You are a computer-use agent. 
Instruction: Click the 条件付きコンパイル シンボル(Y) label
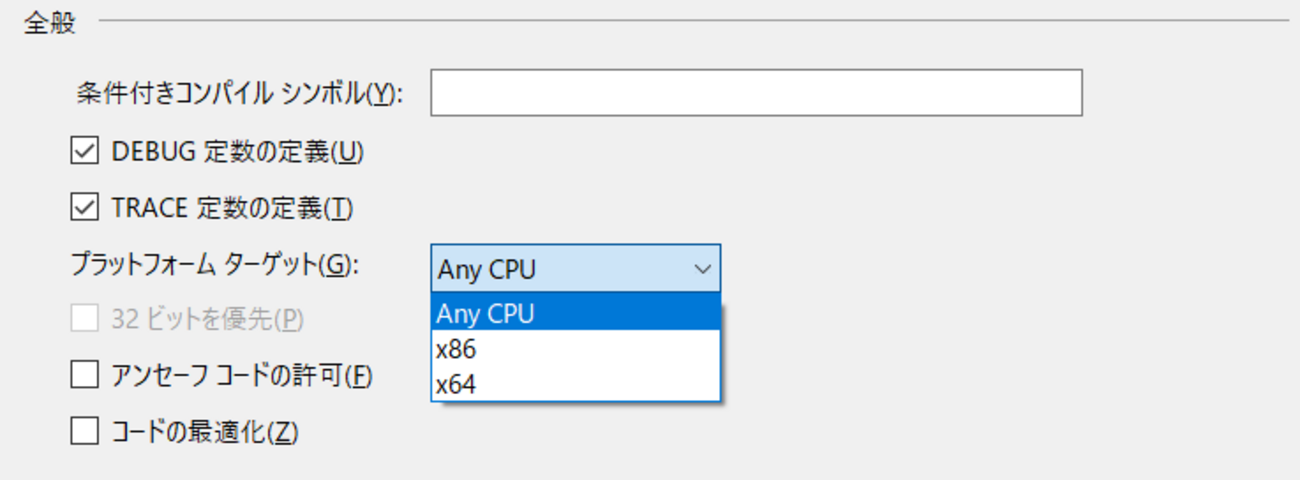click(238, 94)
